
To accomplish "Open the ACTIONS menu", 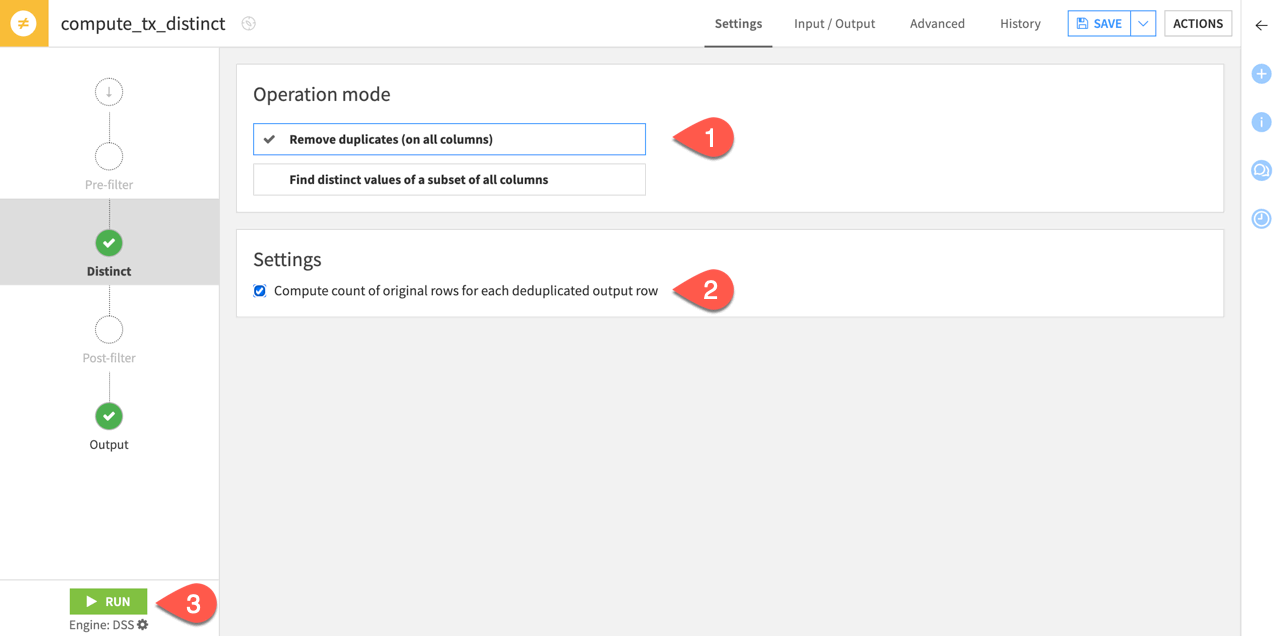I will 1198,23.
